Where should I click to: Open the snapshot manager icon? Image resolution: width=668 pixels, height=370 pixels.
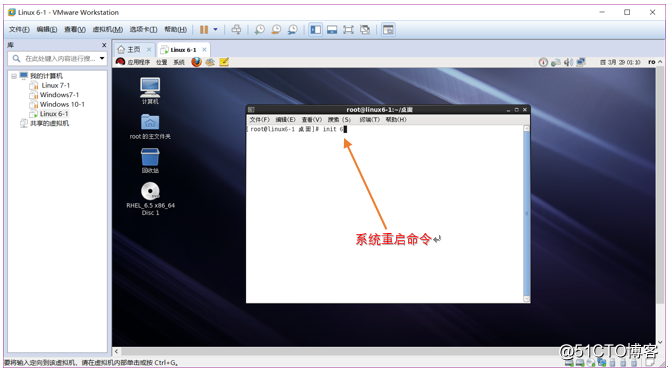[293, 30]
